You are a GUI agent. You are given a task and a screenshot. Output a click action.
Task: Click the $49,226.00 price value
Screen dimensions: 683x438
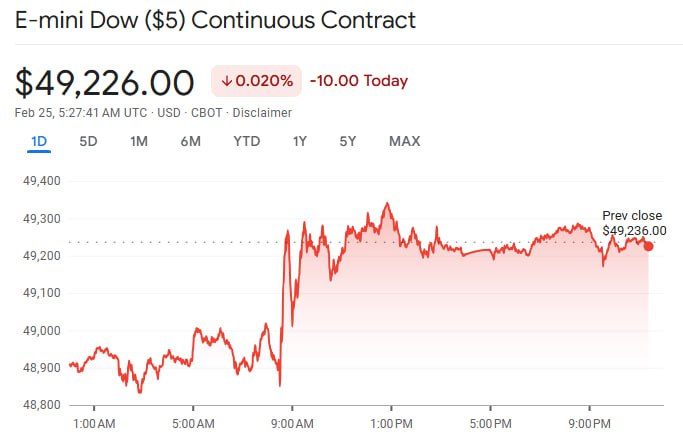105,82
